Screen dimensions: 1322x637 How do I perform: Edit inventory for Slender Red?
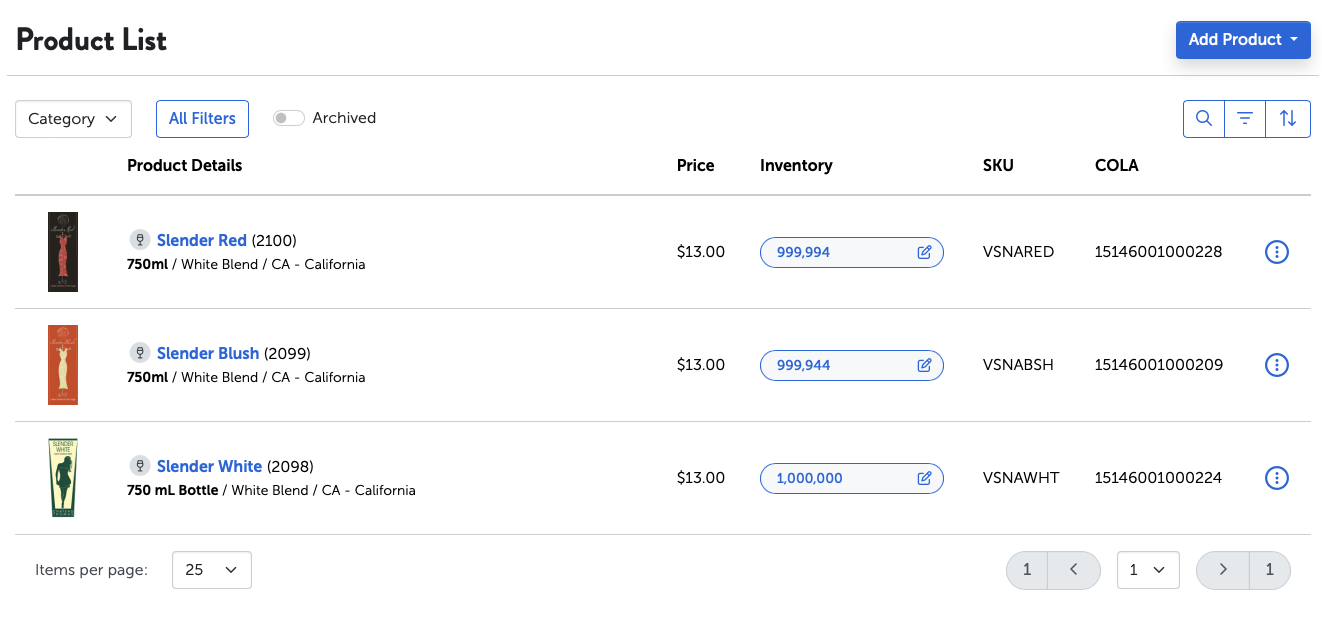coord(924,252)
